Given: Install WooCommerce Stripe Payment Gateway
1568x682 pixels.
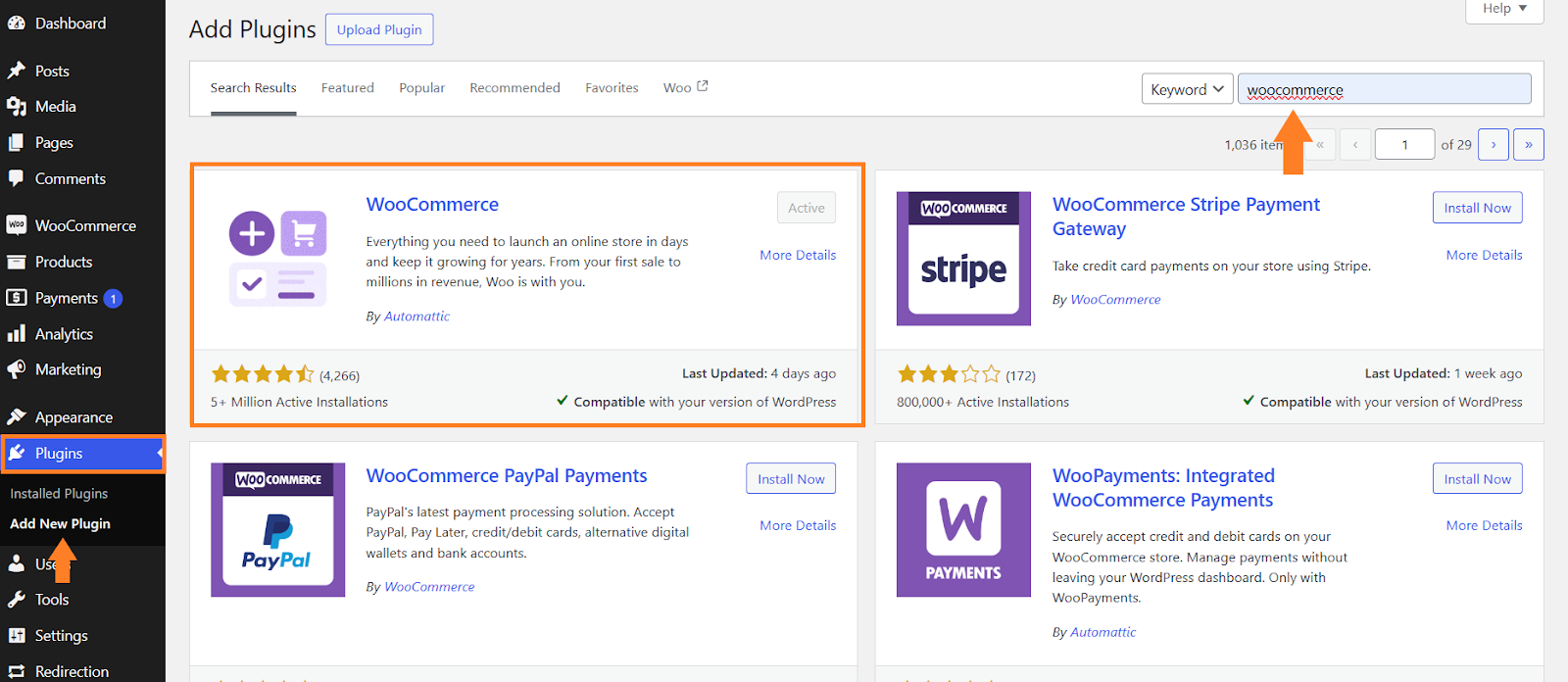Looking at the screenshot, I should pyautogui.click(x=1477, y=208).
